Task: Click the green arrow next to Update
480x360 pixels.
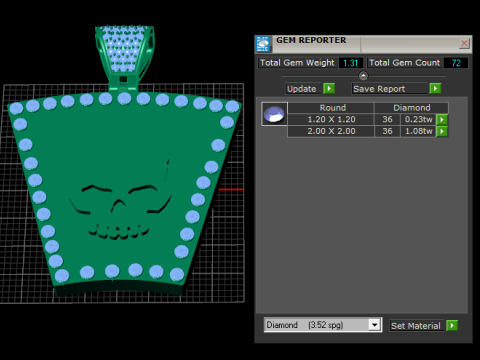Action: pyautogui.click(x=329, y=89)
